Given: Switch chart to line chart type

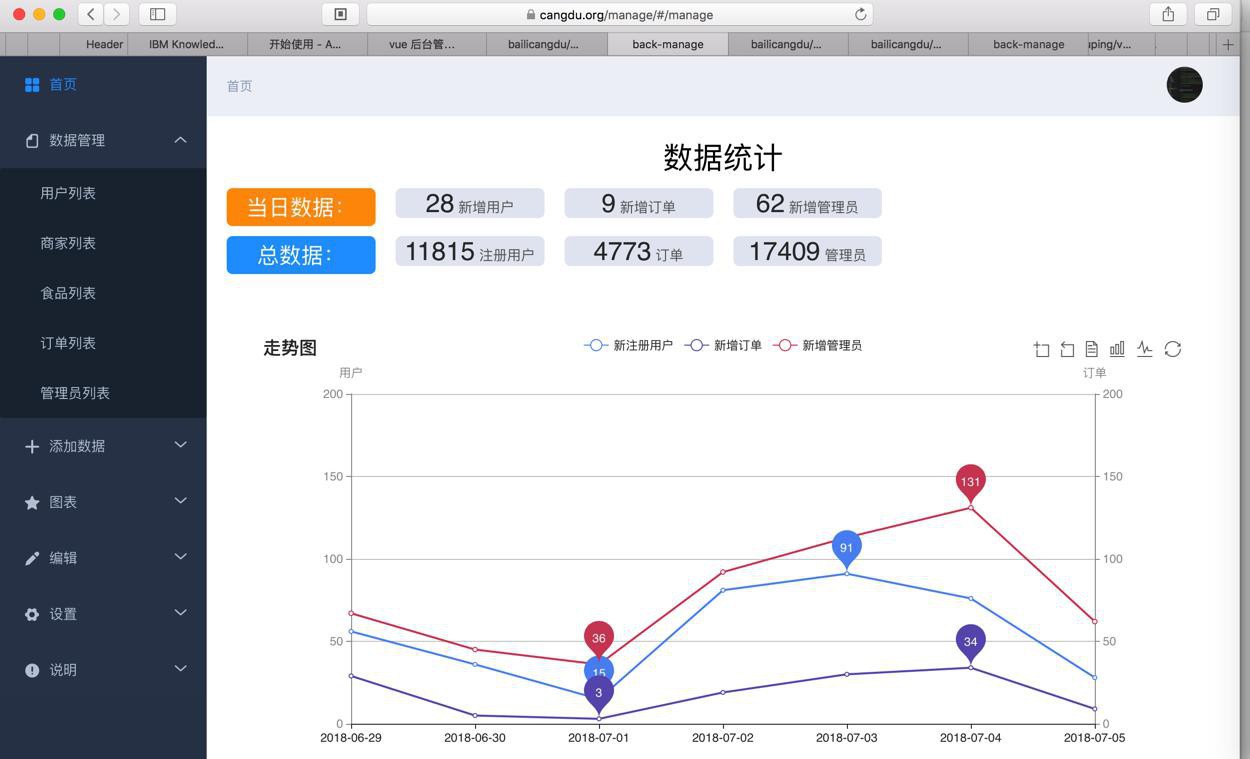Looking at the screenshot, I should click(1144, 349).
